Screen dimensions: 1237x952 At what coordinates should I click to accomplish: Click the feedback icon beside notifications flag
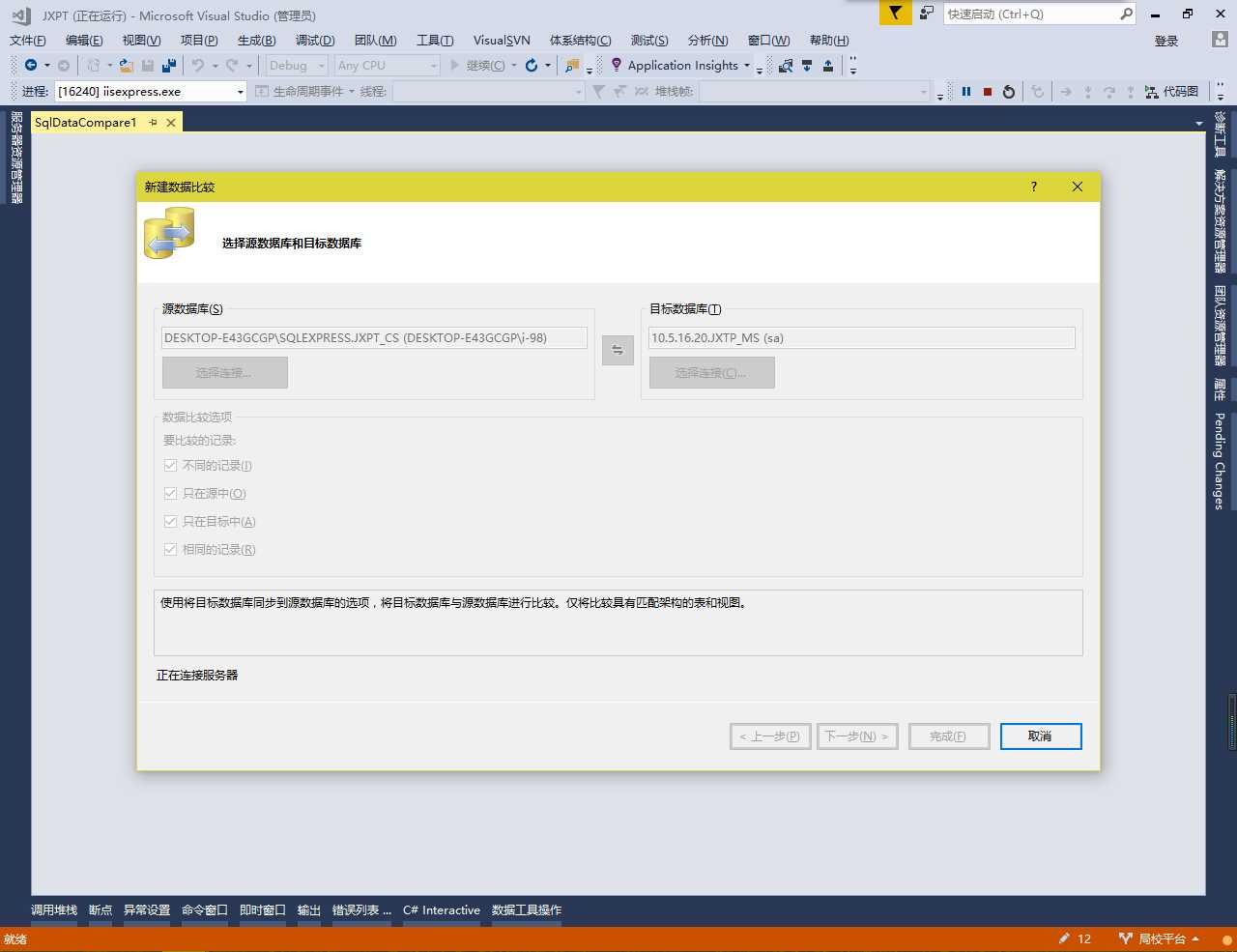[927, 13]
